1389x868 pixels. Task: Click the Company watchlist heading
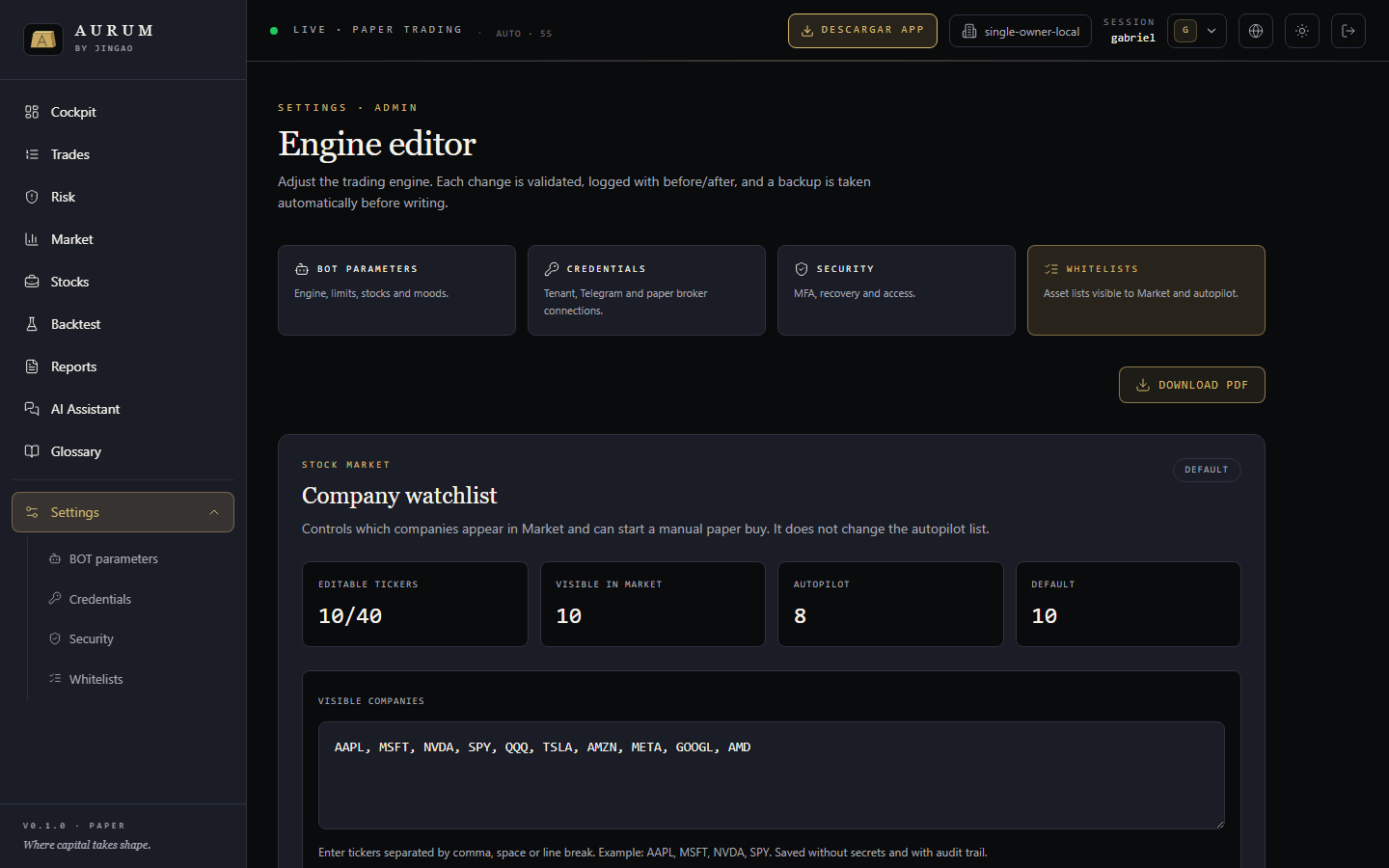pos(399,496)
